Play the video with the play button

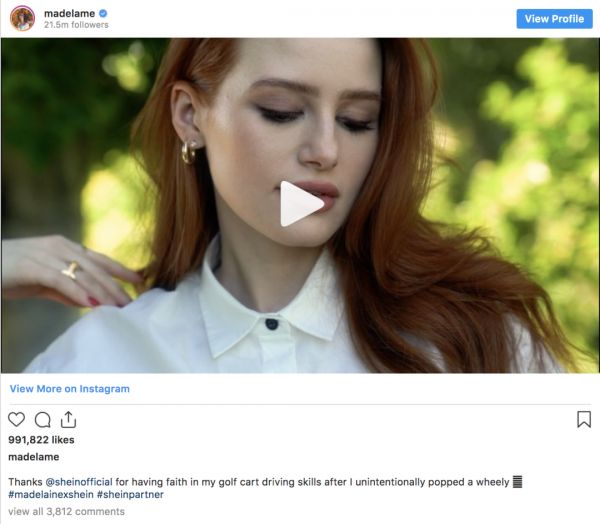click(300, 204)
